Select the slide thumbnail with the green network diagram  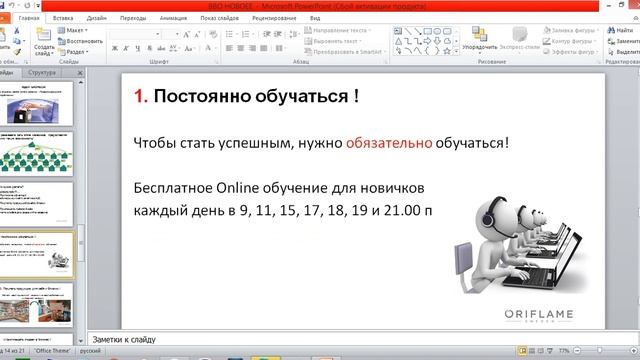(x=36, y=154)
